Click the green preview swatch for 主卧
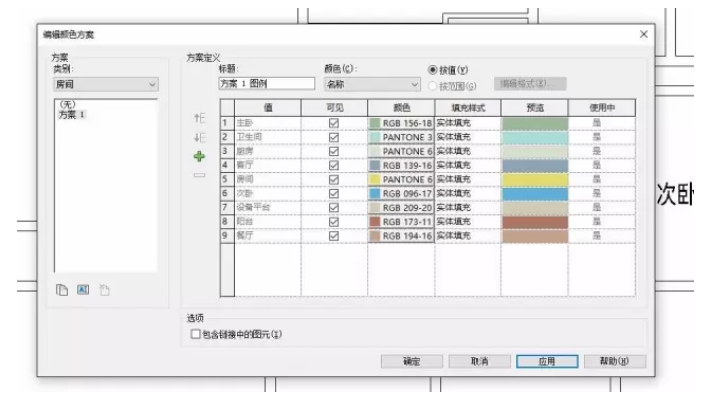This screenshot has width=706, height=398. [535, 123]
